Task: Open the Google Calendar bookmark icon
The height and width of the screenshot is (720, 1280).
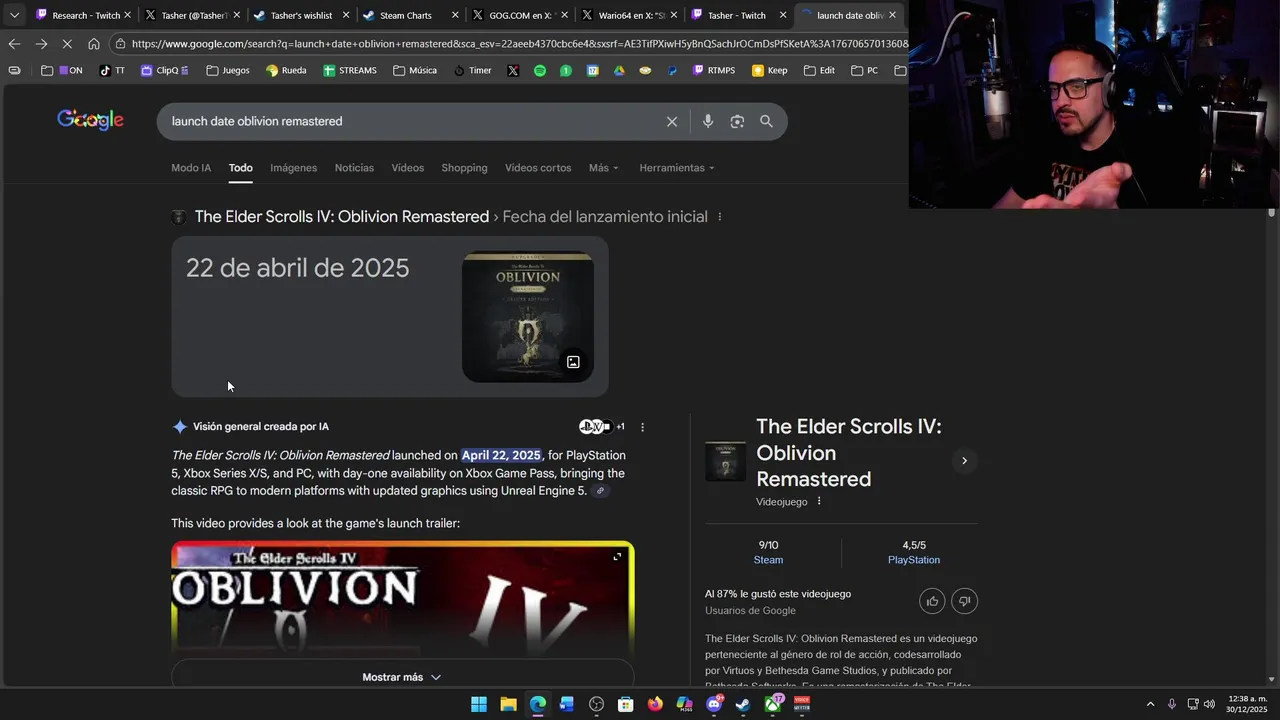Action: coord(593,70)
